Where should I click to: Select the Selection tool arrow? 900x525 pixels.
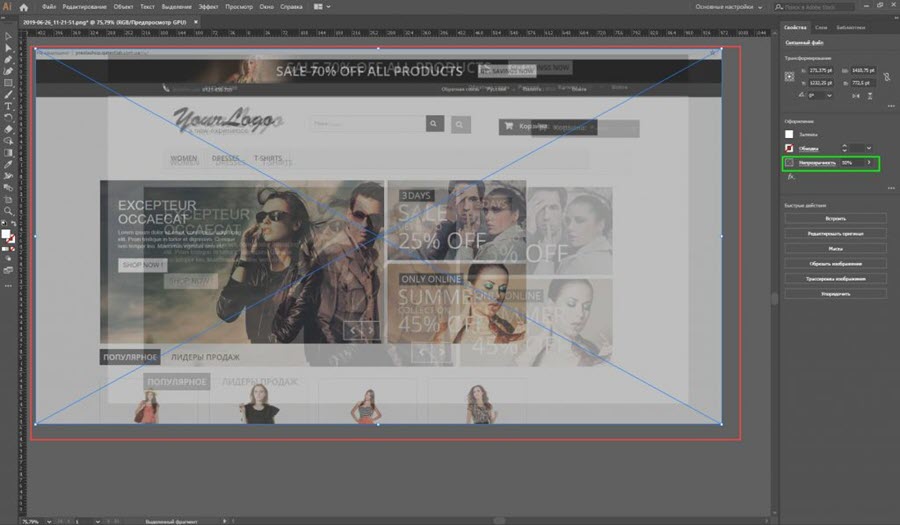click(x=8, y=35)
